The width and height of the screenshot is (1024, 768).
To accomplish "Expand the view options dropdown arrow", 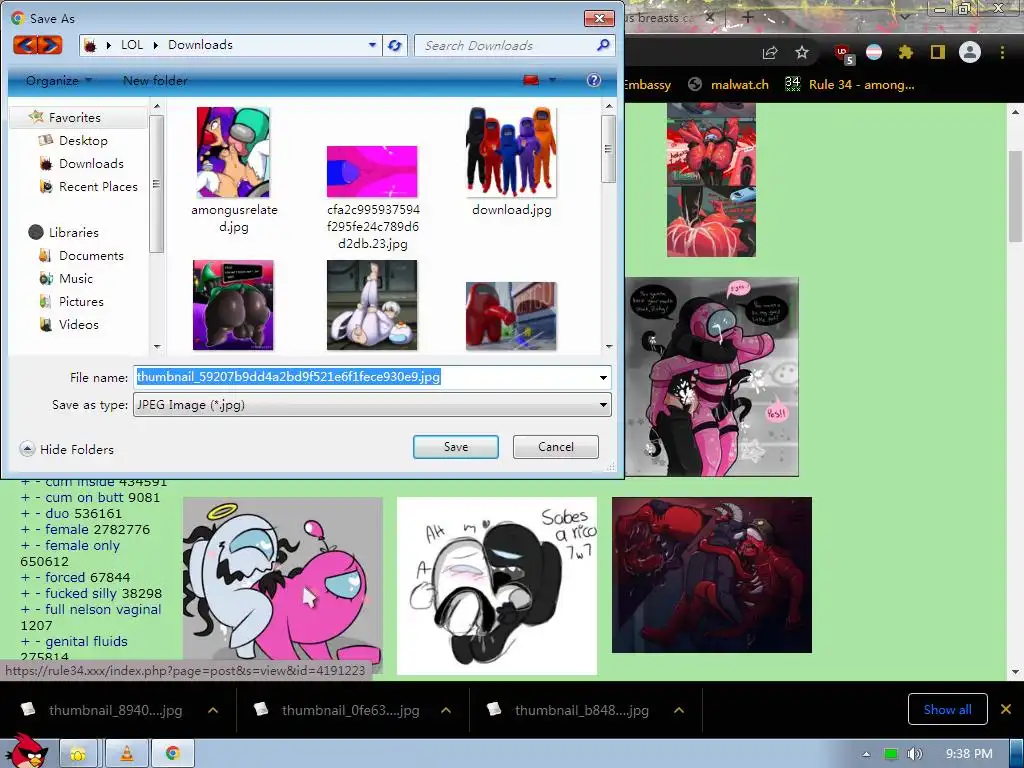I will point(552,80).
